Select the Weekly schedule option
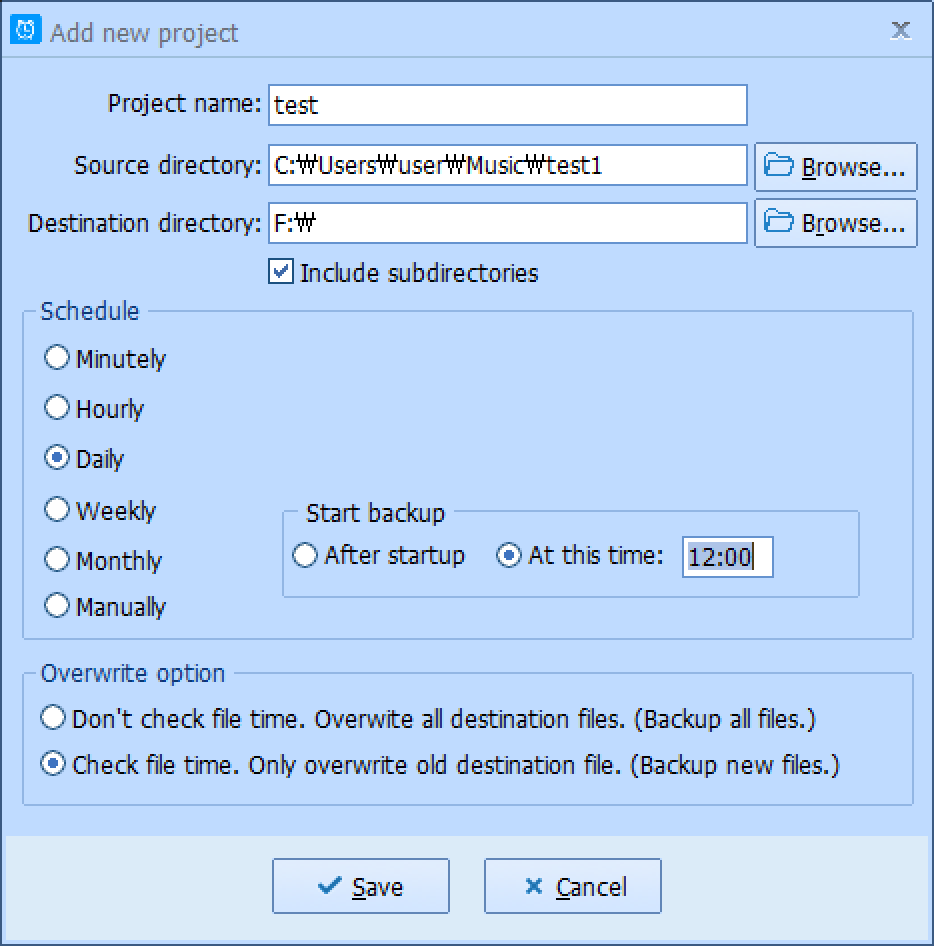934x946 pixels. 57,509
